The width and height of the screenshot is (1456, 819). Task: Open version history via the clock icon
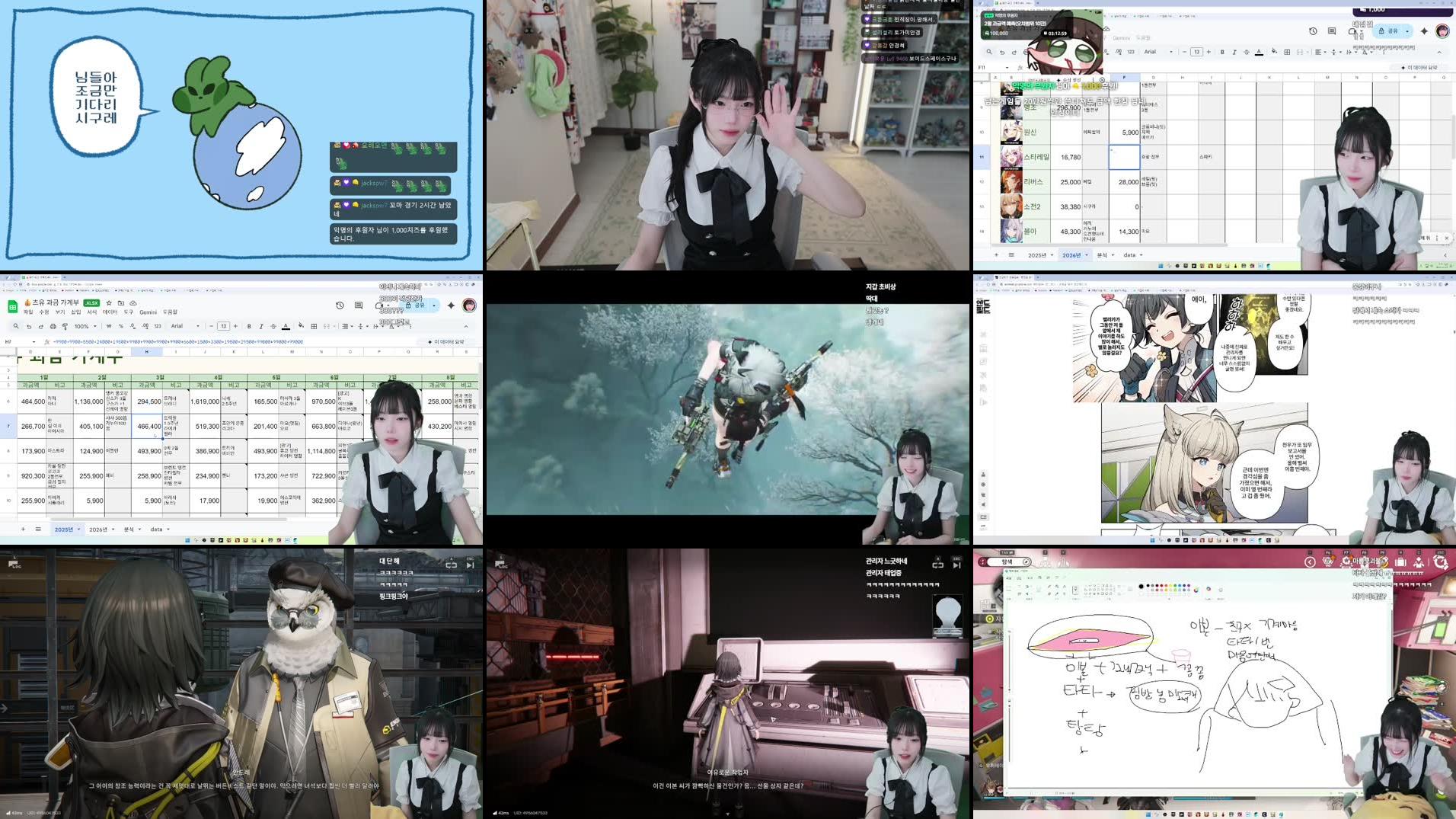pyautogui.click(x=339, y=306)
